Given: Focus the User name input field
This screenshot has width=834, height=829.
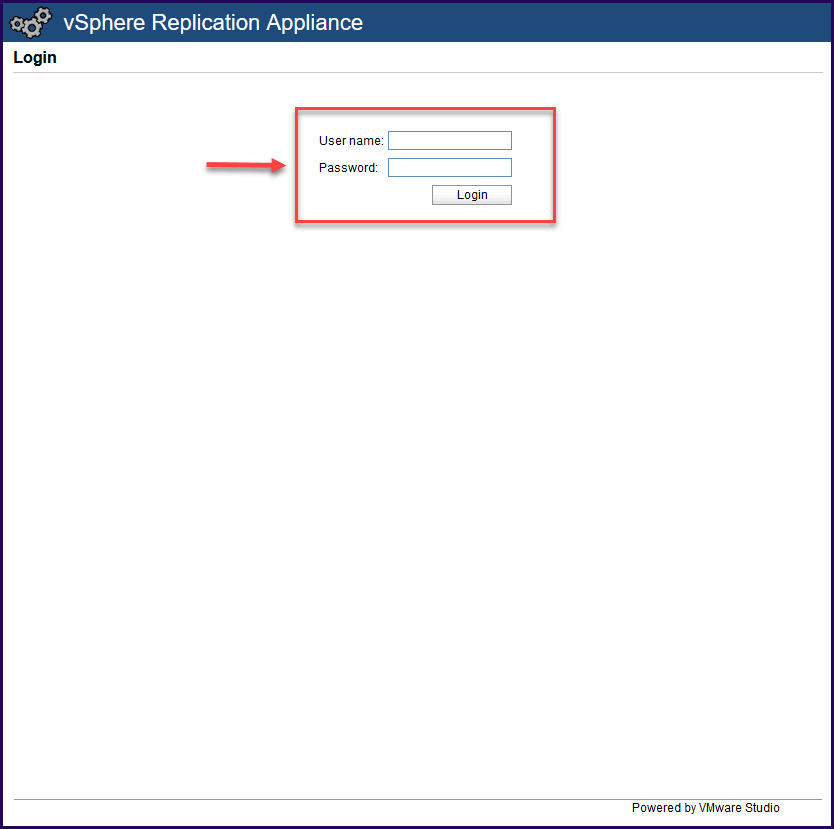Looking at the screenshot, I should pos(449,140).
